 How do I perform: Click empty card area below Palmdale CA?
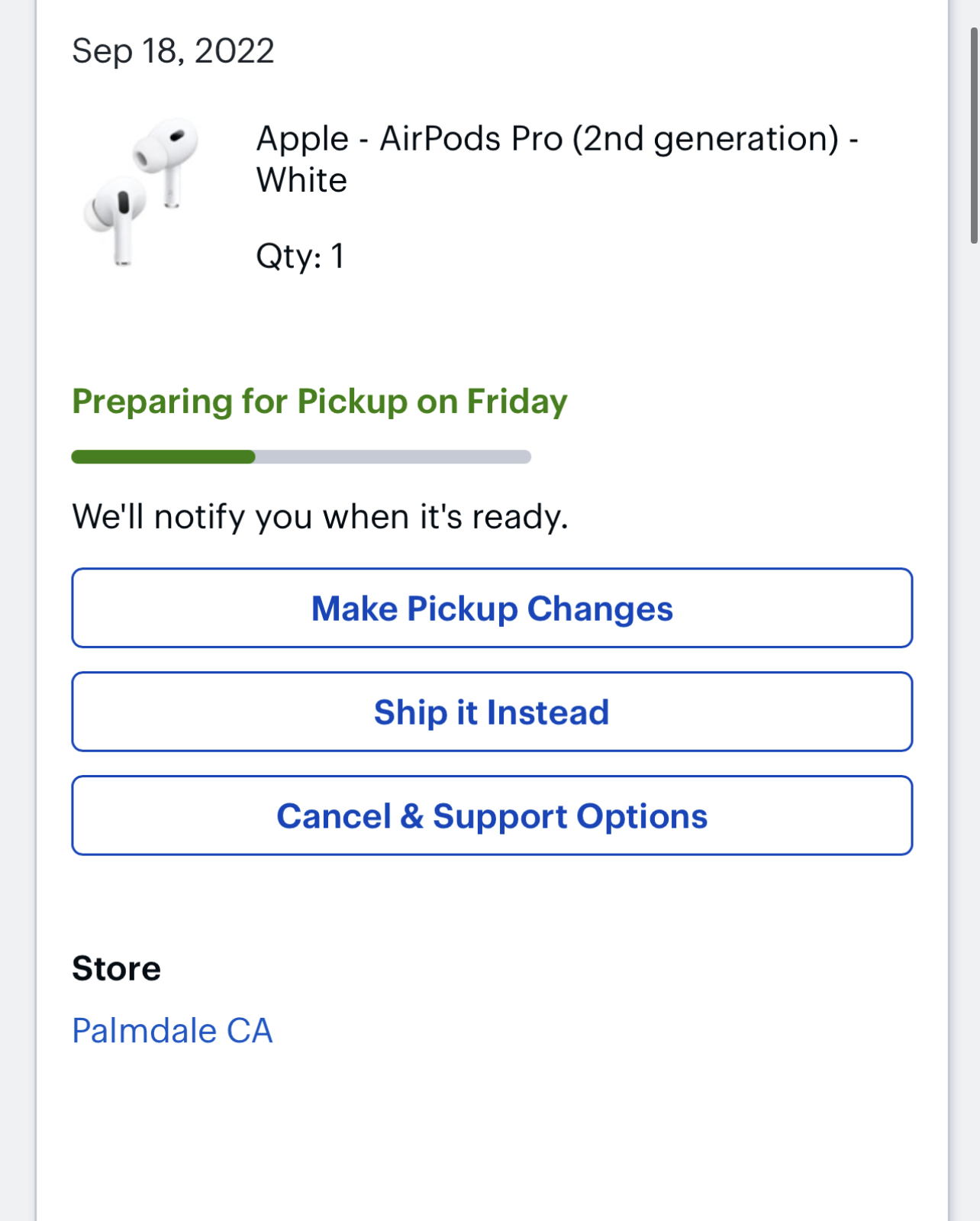(x=492, y=1138)
